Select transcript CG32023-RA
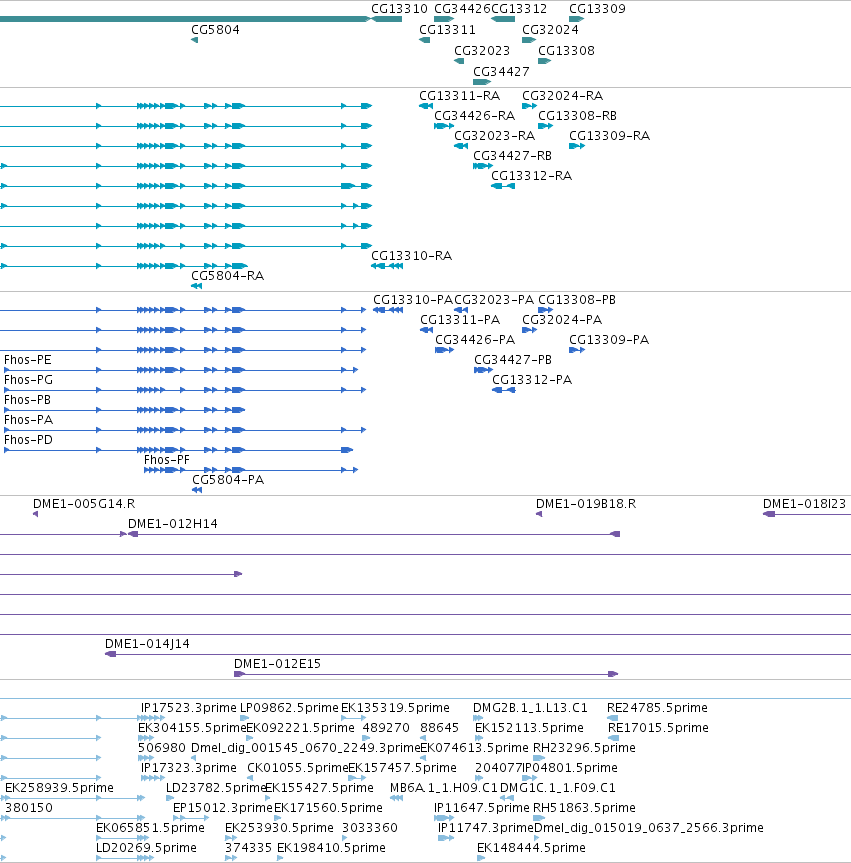The height and width of the screenshot is (863, 851). (494, 135)
